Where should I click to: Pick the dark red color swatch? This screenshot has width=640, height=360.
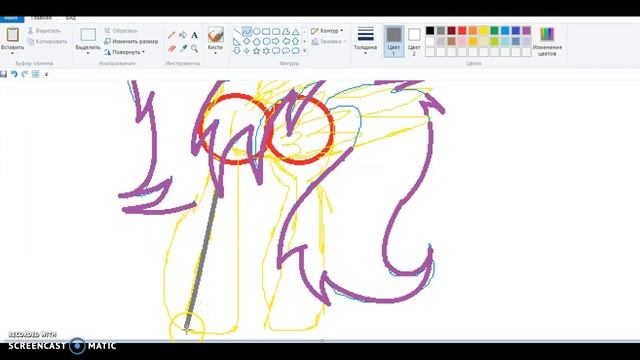pos(451,31)
